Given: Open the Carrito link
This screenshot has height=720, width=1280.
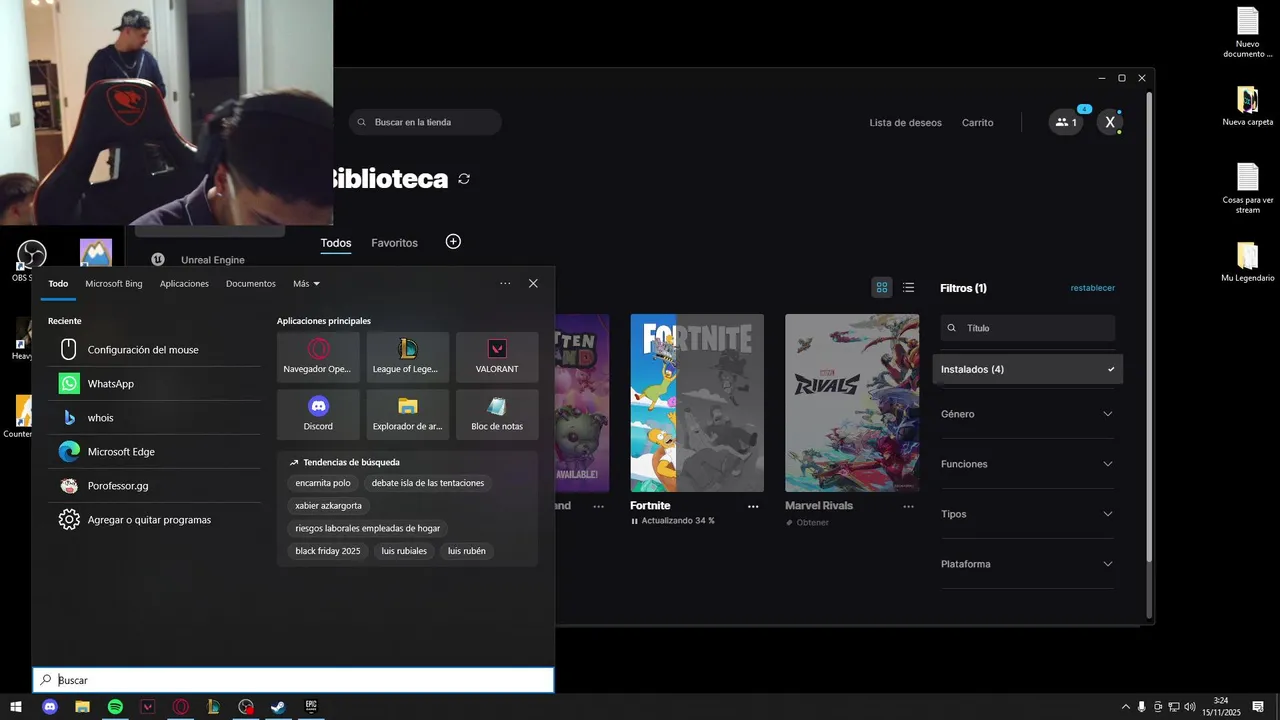Looking at the screenshot, I should pyautogui.click(x=977, y=123).
